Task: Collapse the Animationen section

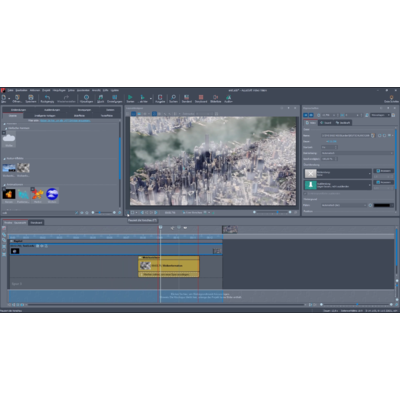Action: [x=5, y=184]
